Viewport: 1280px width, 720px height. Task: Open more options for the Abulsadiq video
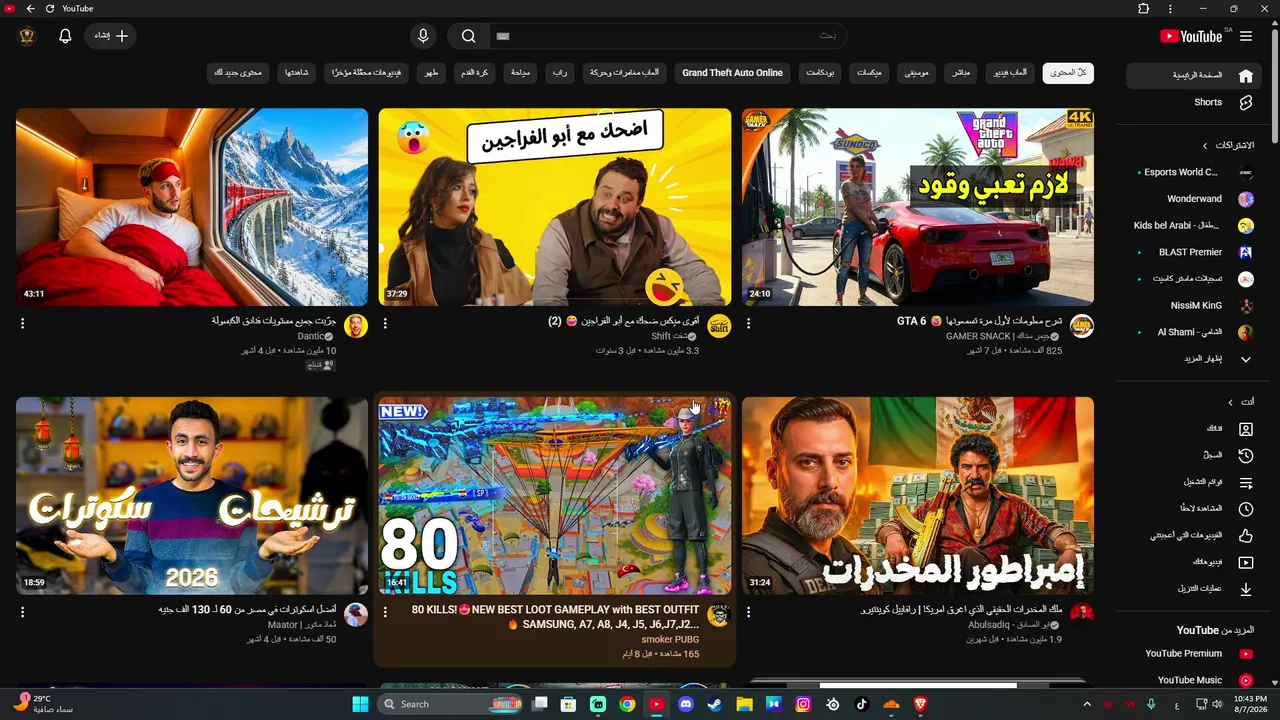click(x=748, y=612)
